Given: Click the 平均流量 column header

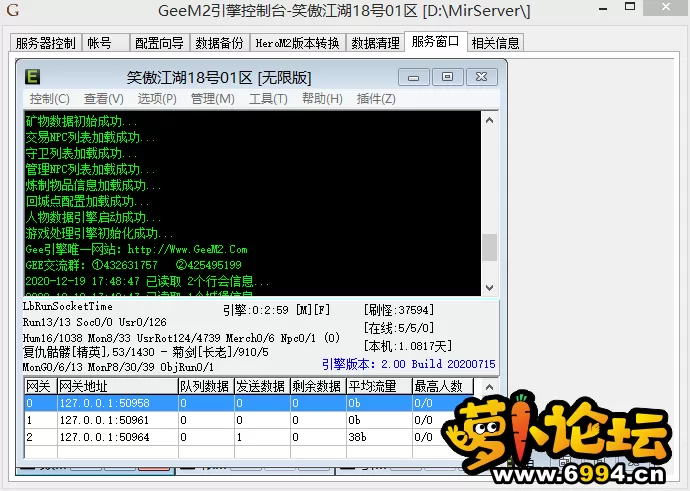Looking at the screenshot, I should pyautogui.click(x=379, y=386).
